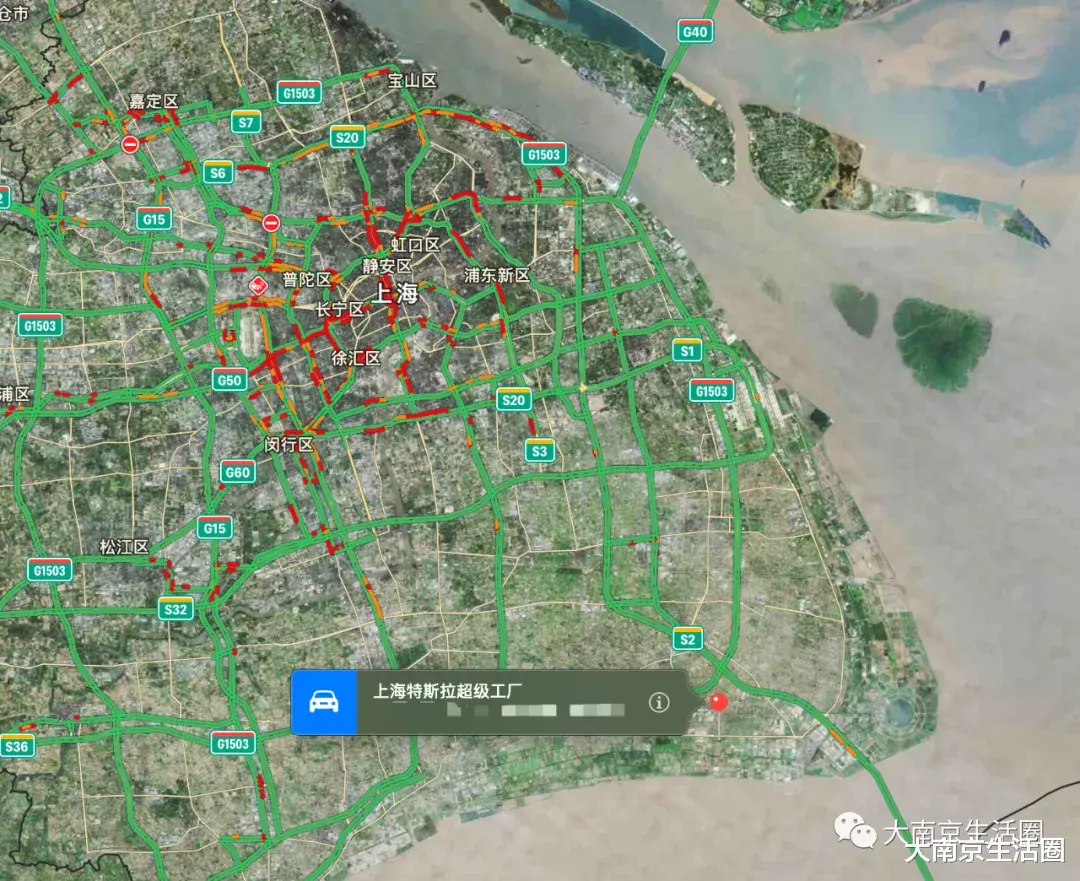This screenshot has height=881, width=1080.
Task: Select the 宝山区 district label
Action: click(413, 81)
